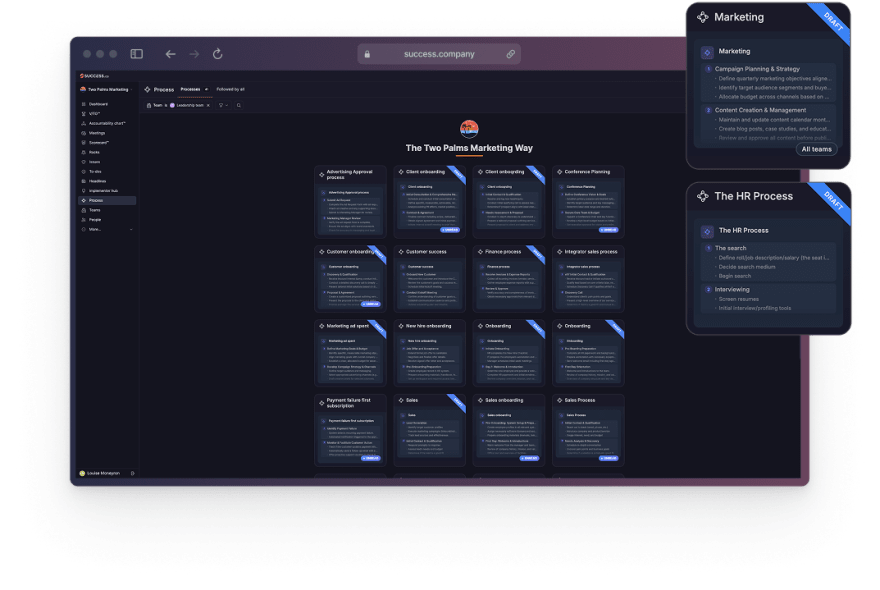Click the process icon on The HR Process popup title
The height and width of the screenshot is (590, 880).
[x=703, y=196]
